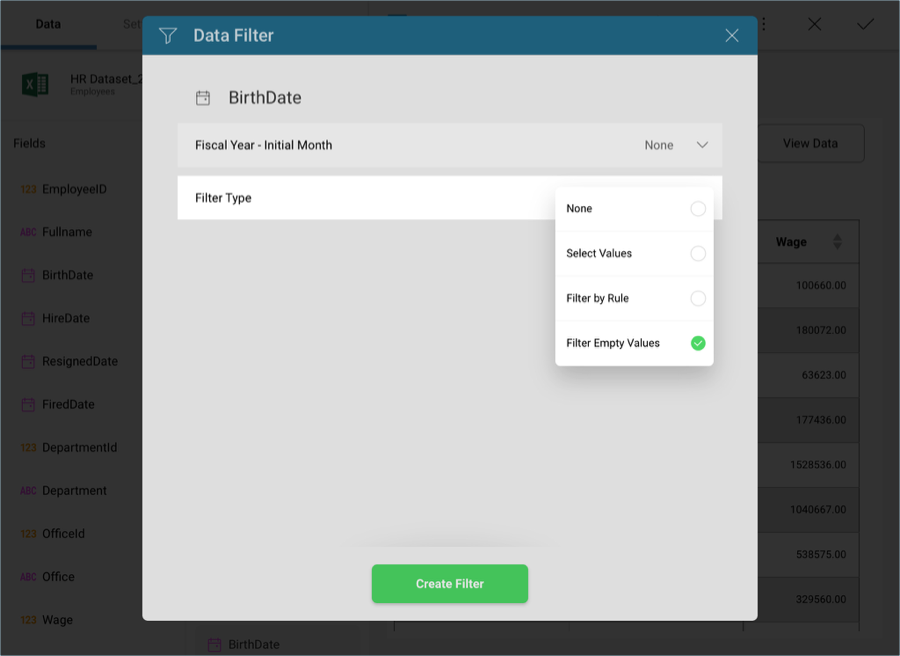
Task: Click the funnel icon in Data Filter header
Action: [x=168, y=36]
